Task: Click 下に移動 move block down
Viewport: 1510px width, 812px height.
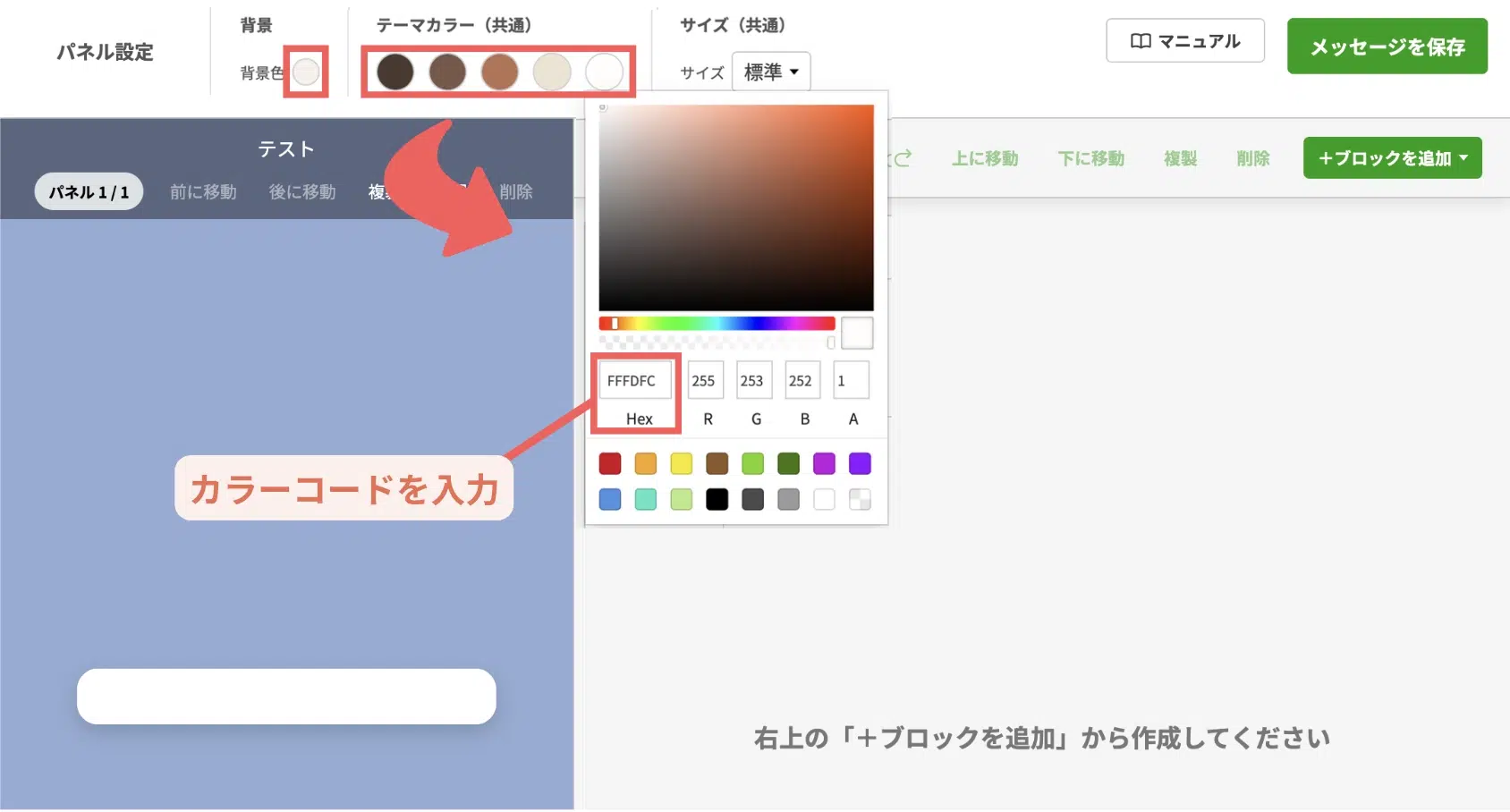Action: click(1091, 158)
